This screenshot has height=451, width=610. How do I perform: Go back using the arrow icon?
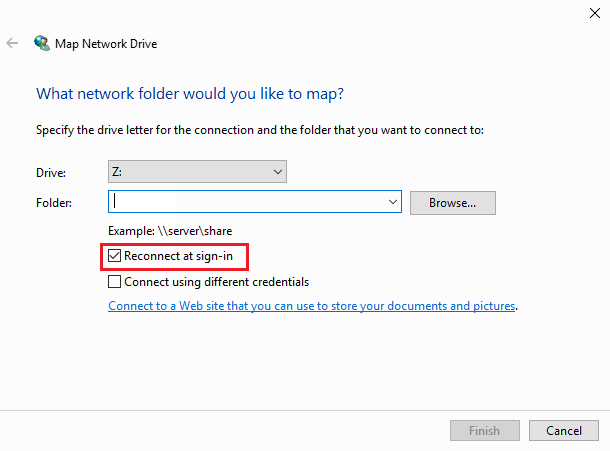(12, 43)
